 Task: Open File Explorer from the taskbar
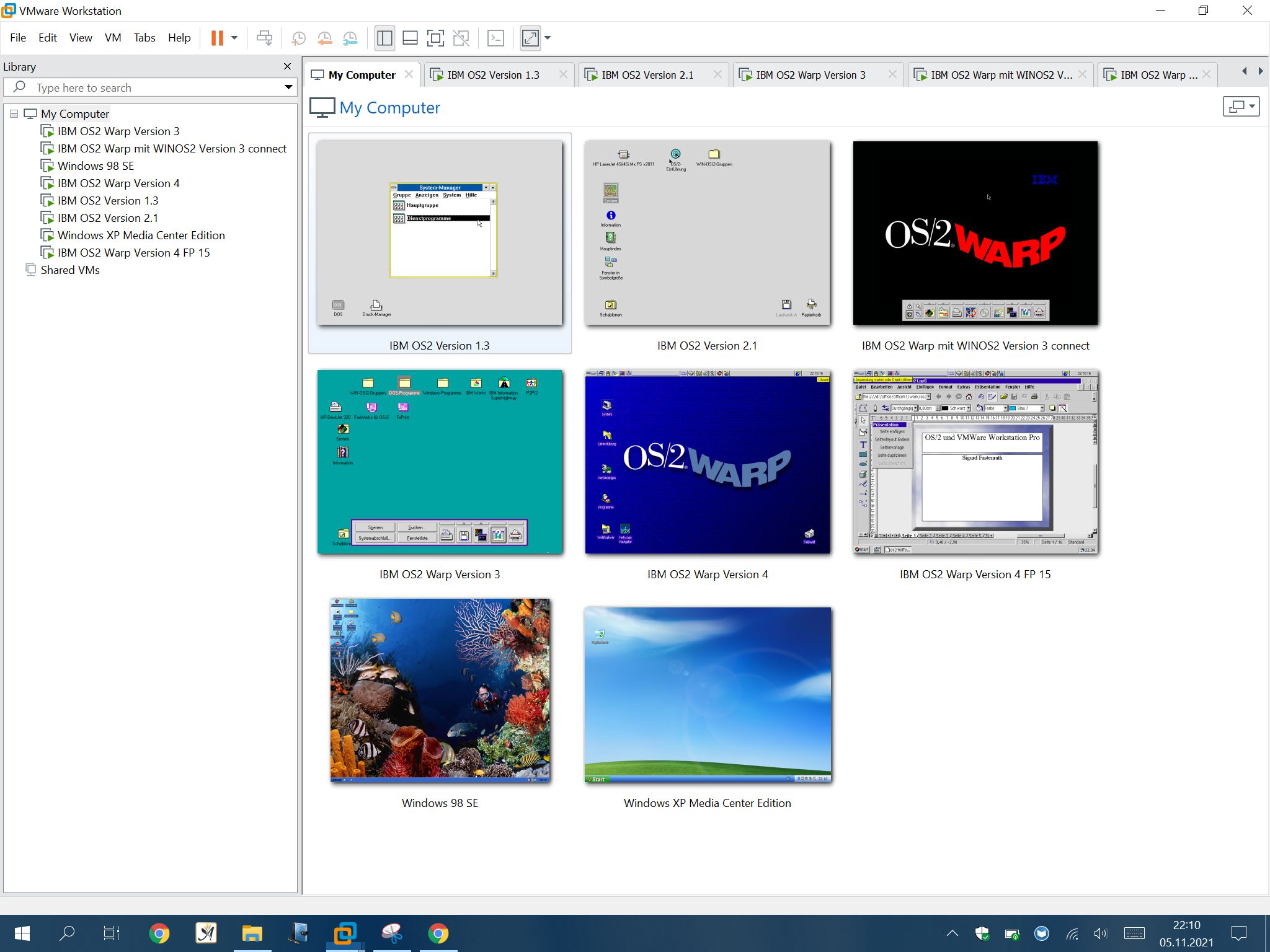point(252,933)
